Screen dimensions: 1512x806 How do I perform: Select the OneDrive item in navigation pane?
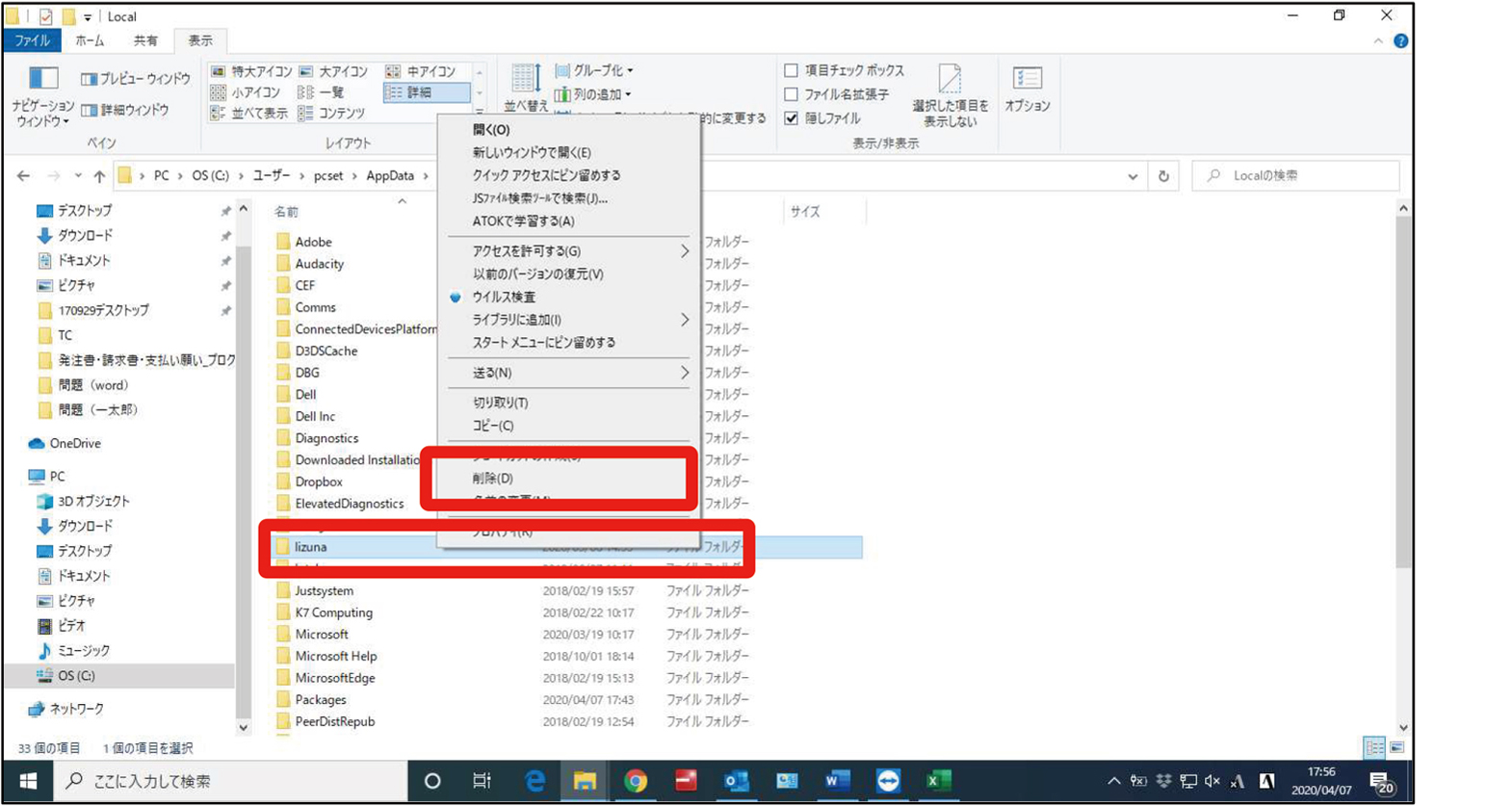74,444
